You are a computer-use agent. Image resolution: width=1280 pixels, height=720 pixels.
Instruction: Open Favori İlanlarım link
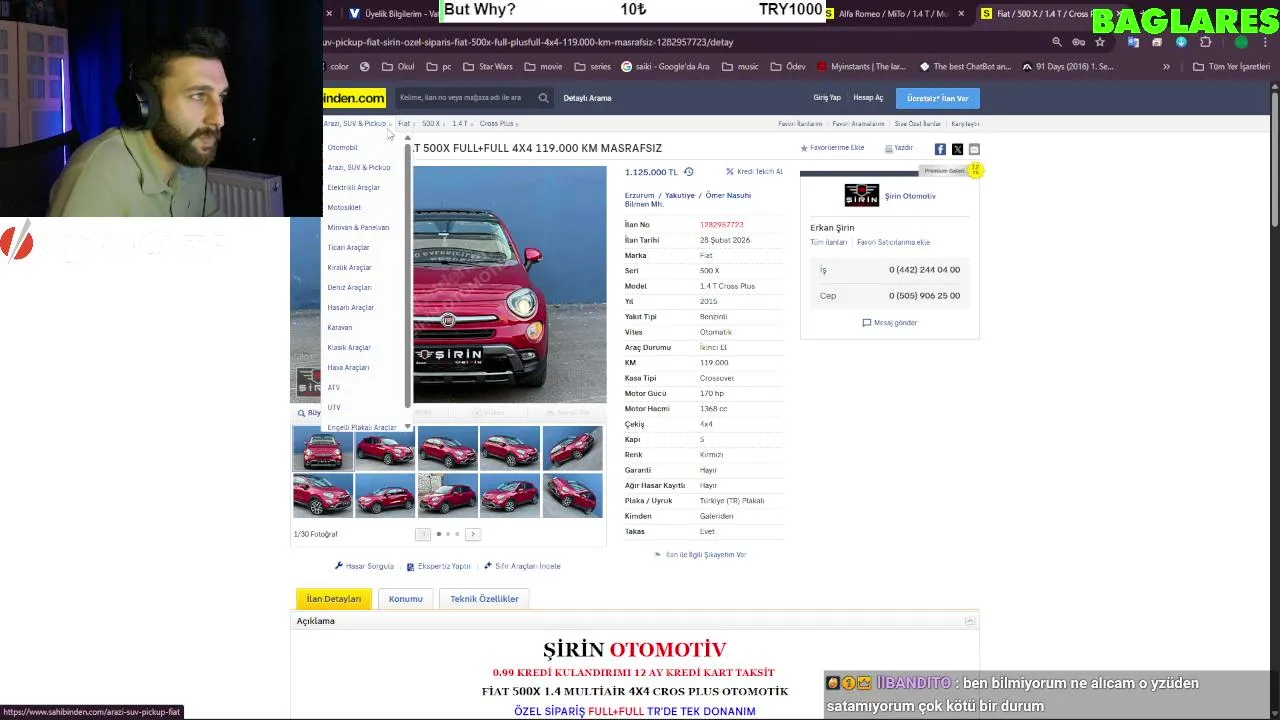800,124
